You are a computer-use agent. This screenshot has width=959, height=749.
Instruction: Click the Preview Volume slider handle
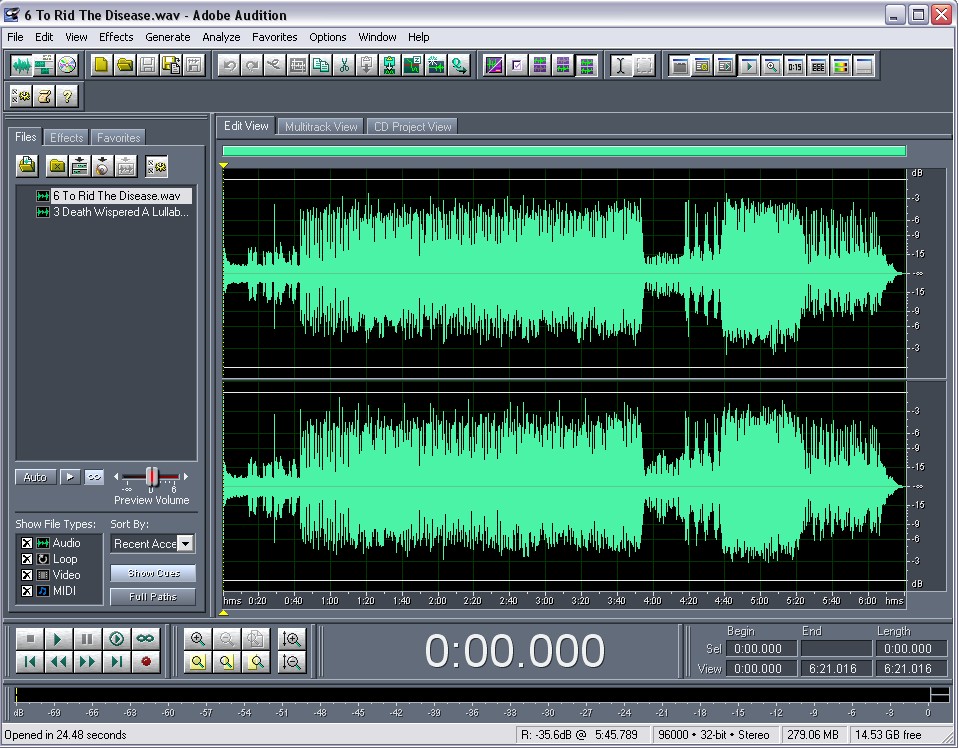click(152, 477)
